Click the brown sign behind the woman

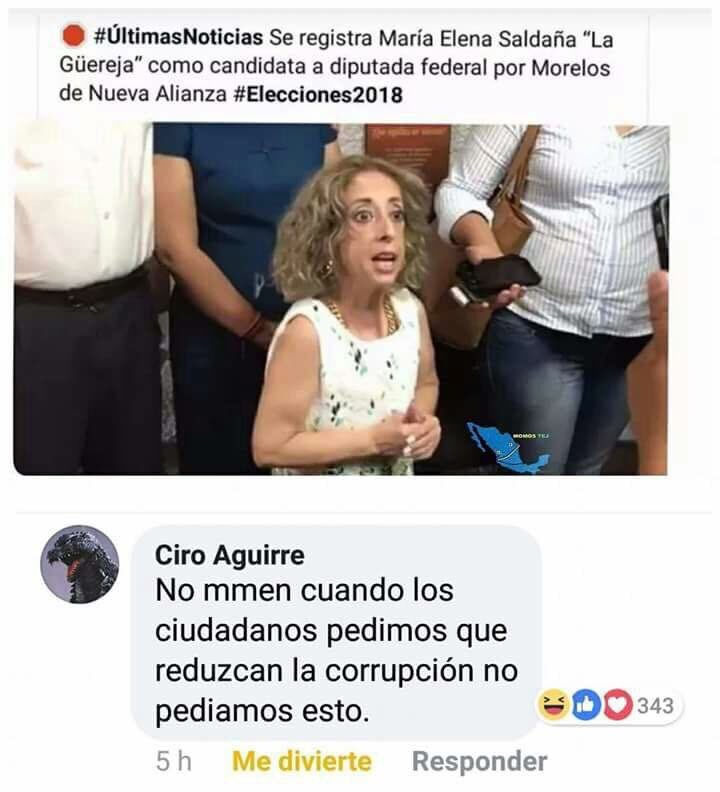point(408,153)
